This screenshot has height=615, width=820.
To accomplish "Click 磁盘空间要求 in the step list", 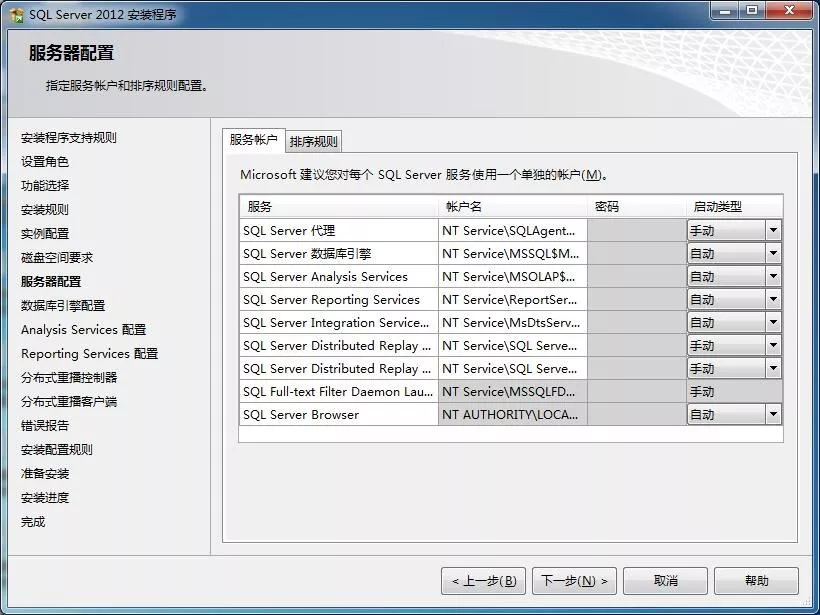I will pyautogui.click(x=56, y=257).
